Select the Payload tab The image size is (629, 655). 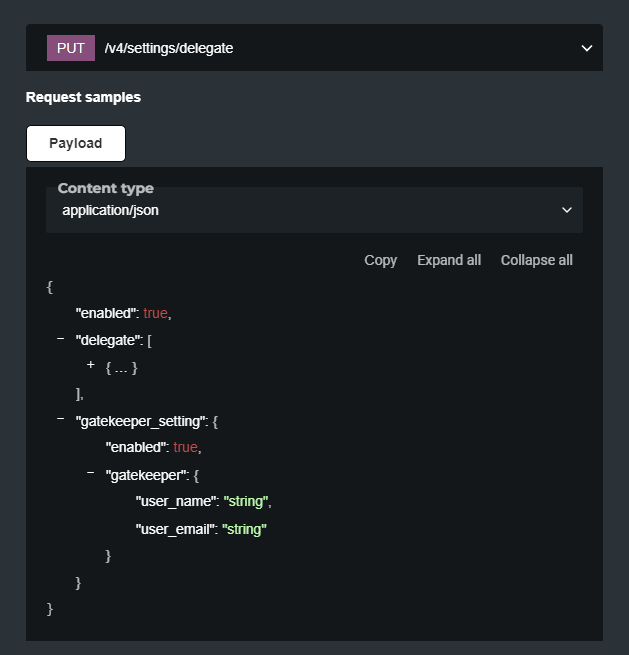(76, 143)
